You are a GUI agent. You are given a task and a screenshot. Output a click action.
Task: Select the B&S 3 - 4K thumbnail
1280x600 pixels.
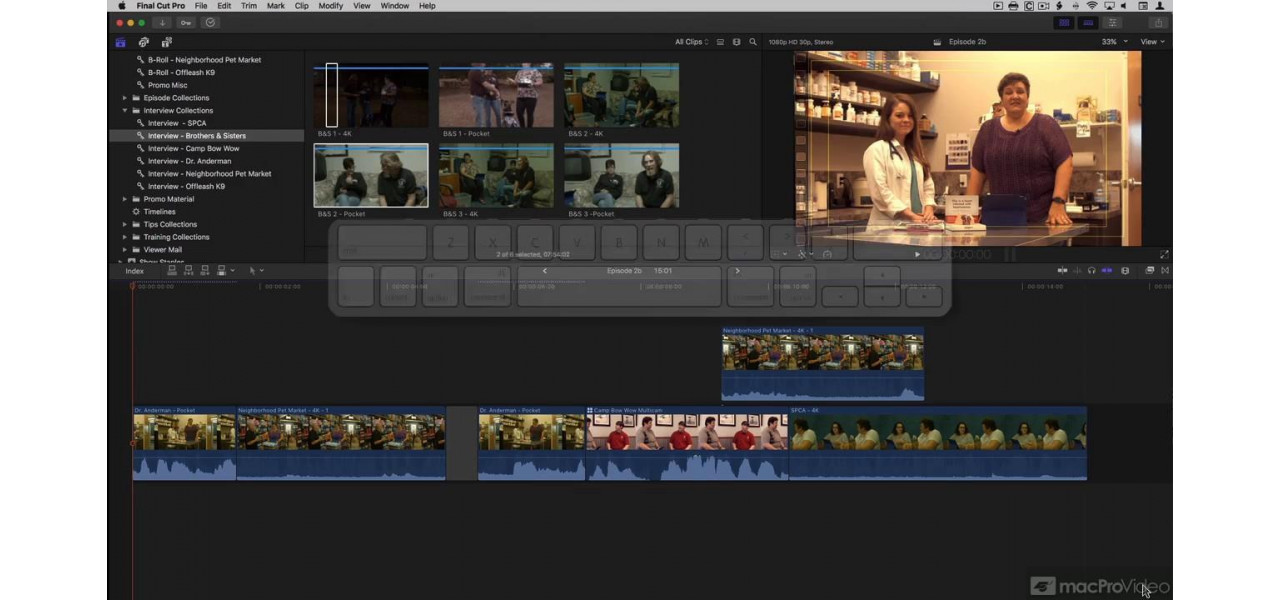pos(496,176)
